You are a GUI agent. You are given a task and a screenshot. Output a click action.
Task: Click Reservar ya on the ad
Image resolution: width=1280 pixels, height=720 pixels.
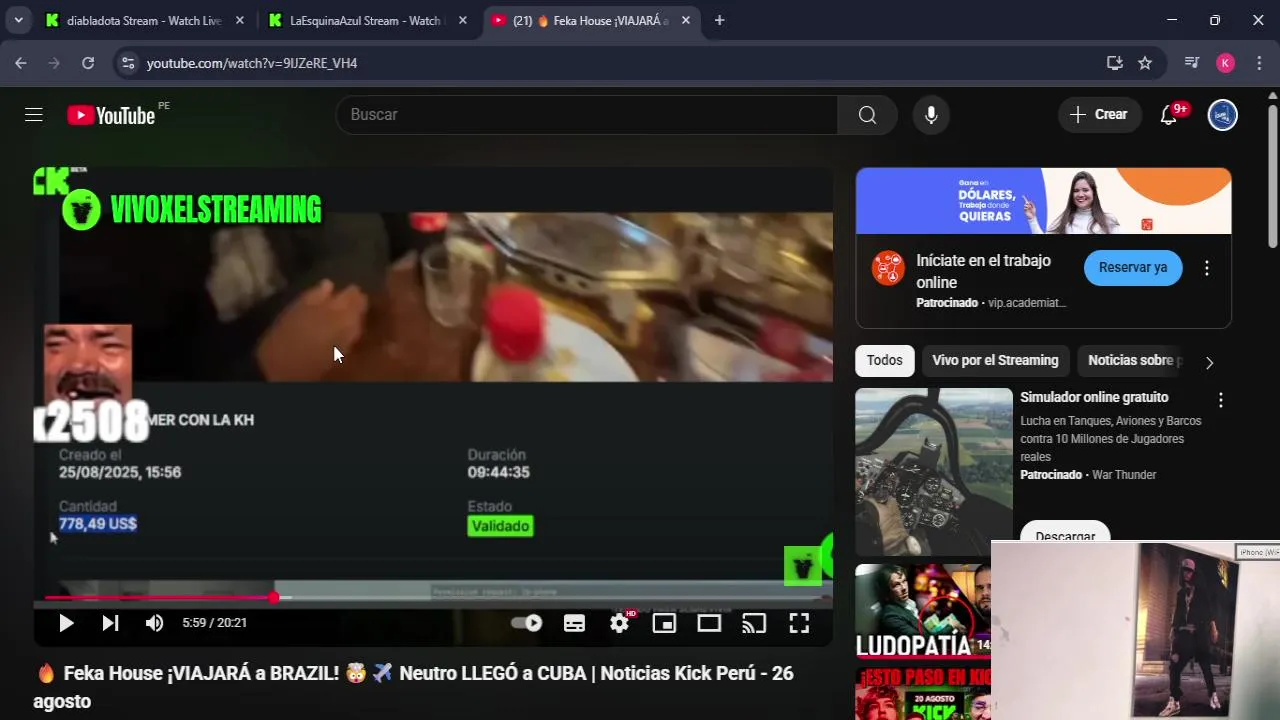(1133, 268)
